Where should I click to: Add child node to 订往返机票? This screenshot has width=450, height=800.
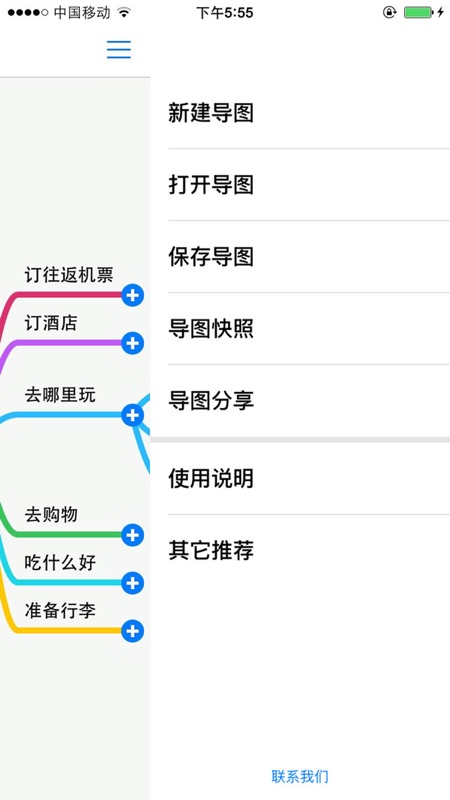[133, 295]
